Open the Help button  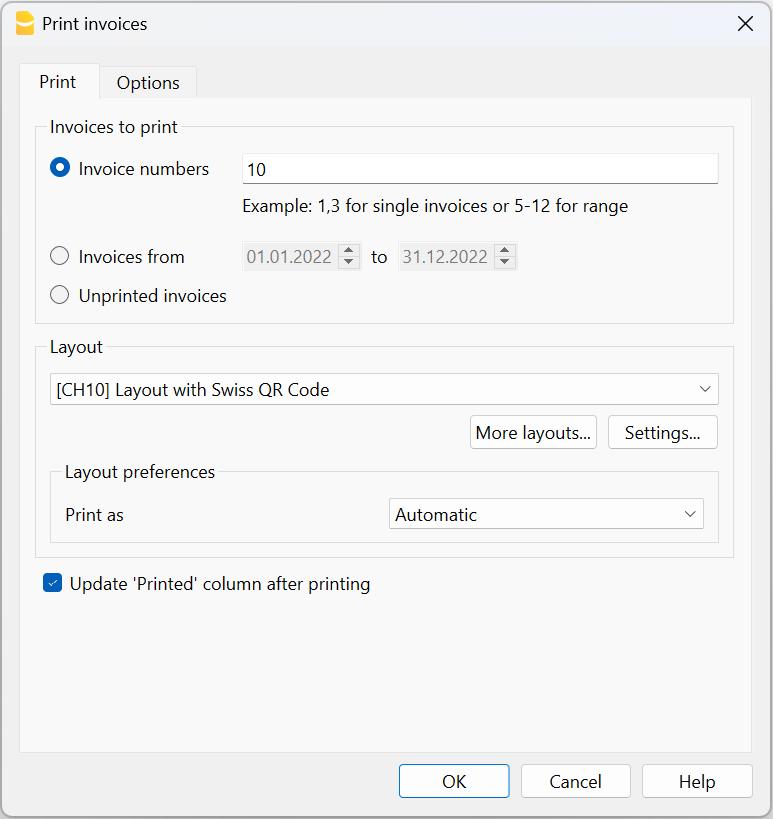[697, 782]
